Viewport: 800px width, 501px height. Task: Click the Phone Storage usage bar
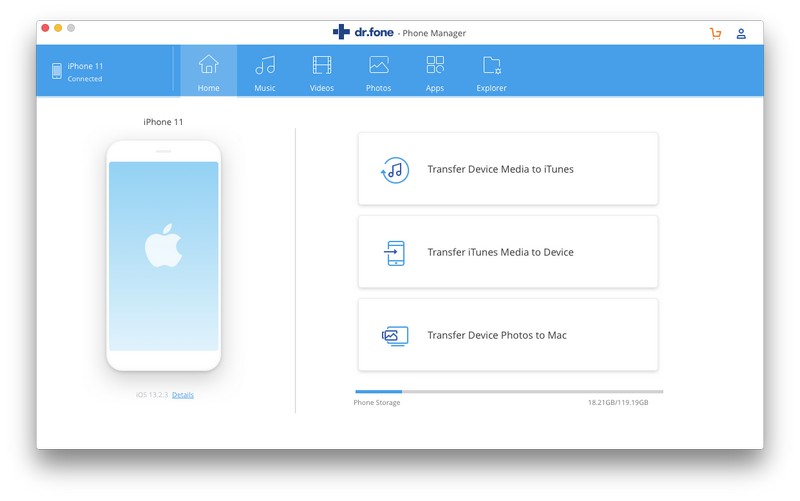[x=509, y=392]
